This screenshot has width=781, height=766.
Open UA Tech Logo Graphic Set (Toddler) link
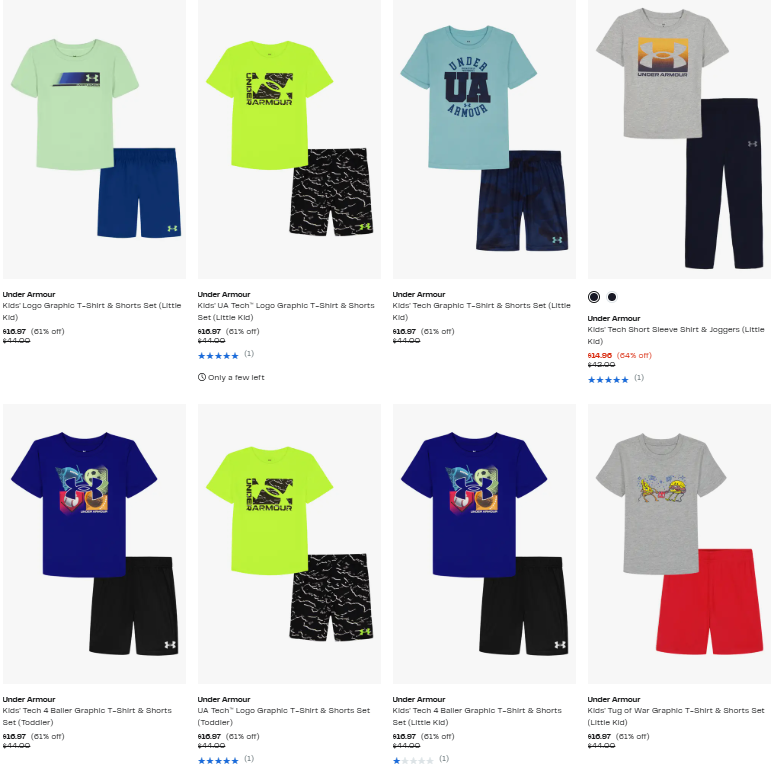284,716
